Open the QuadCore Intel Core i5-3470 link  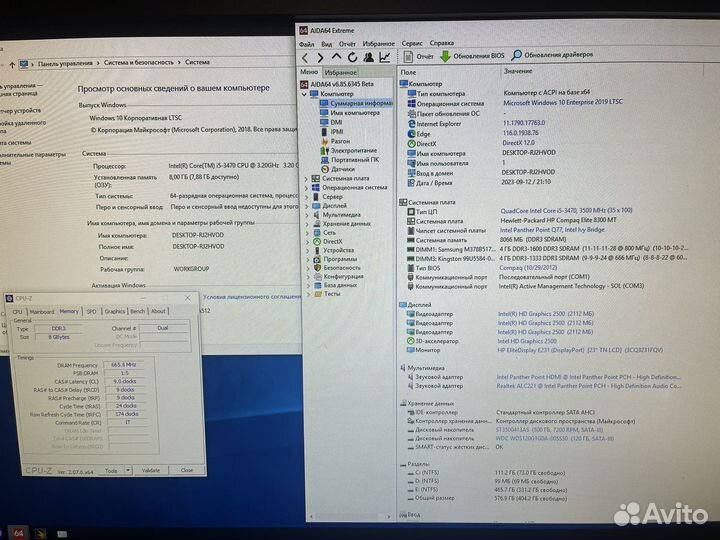[x=566, y=211]
